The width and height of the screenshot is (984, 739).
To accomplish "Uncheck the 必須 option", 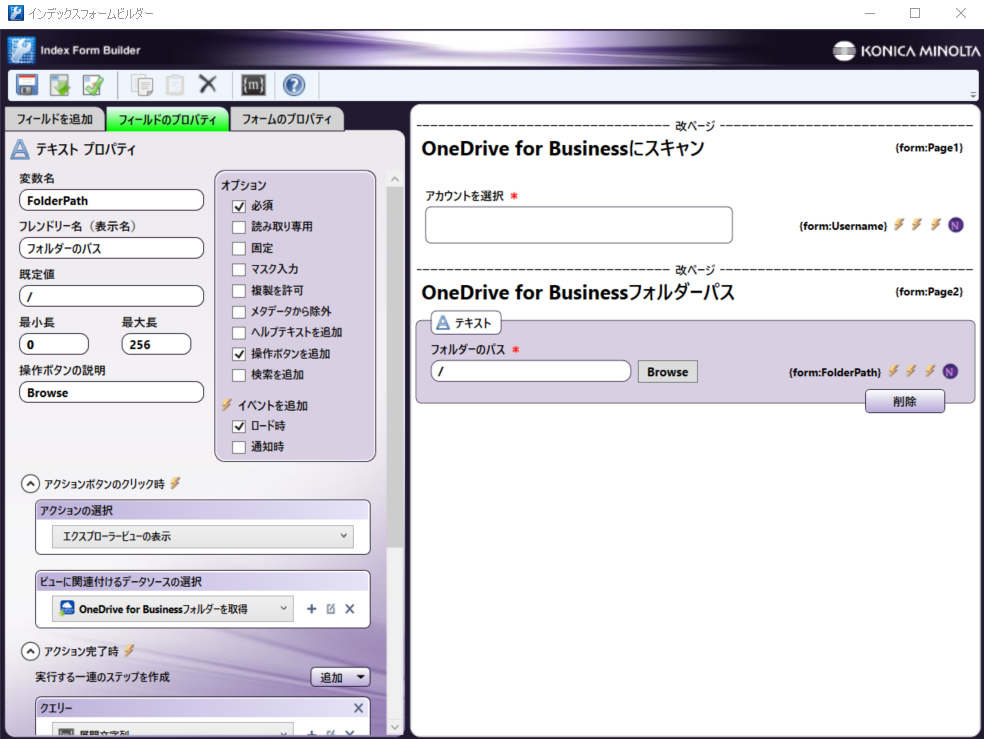I will point(238,206).
